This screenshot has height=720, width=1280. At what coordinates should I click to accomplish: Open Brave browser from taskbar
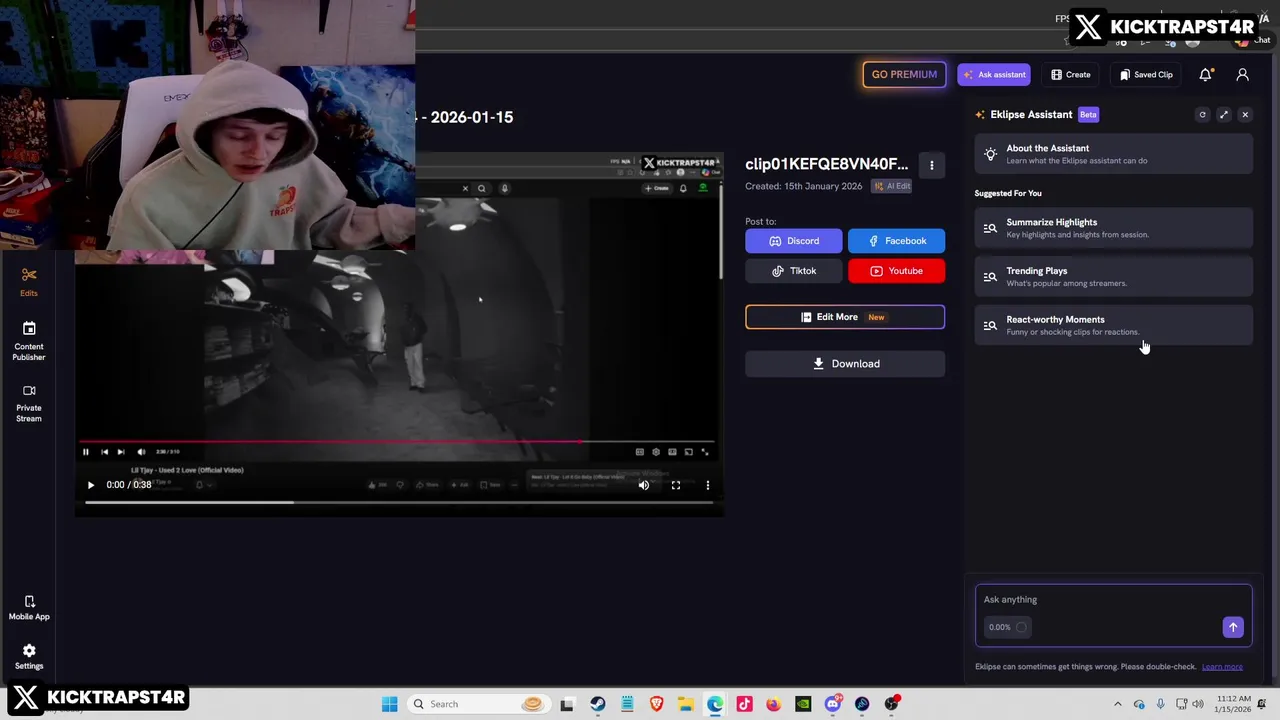(656, 704)
